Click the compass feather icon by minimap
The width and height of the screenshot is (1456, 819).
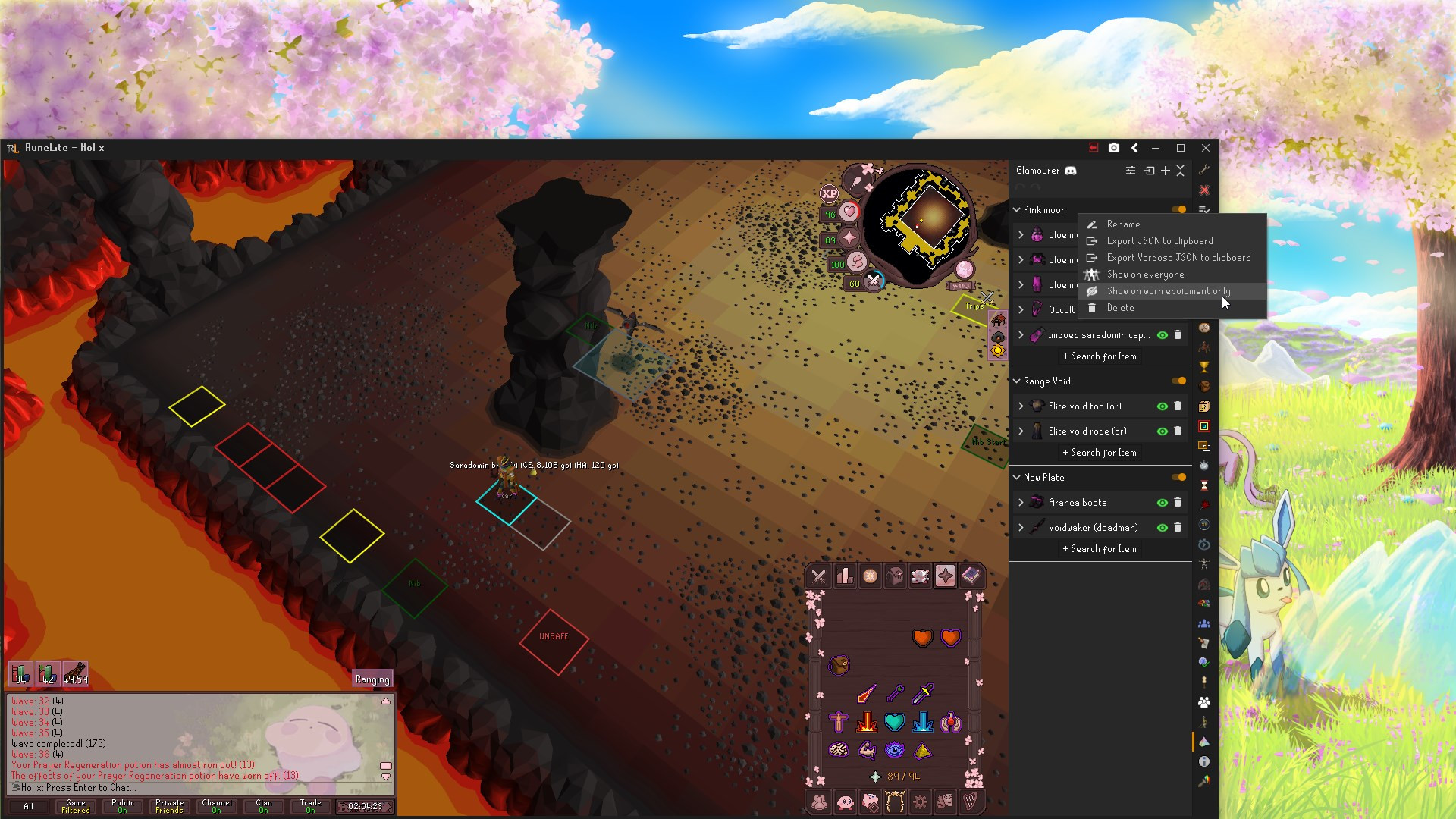click(x=856, y=181)
